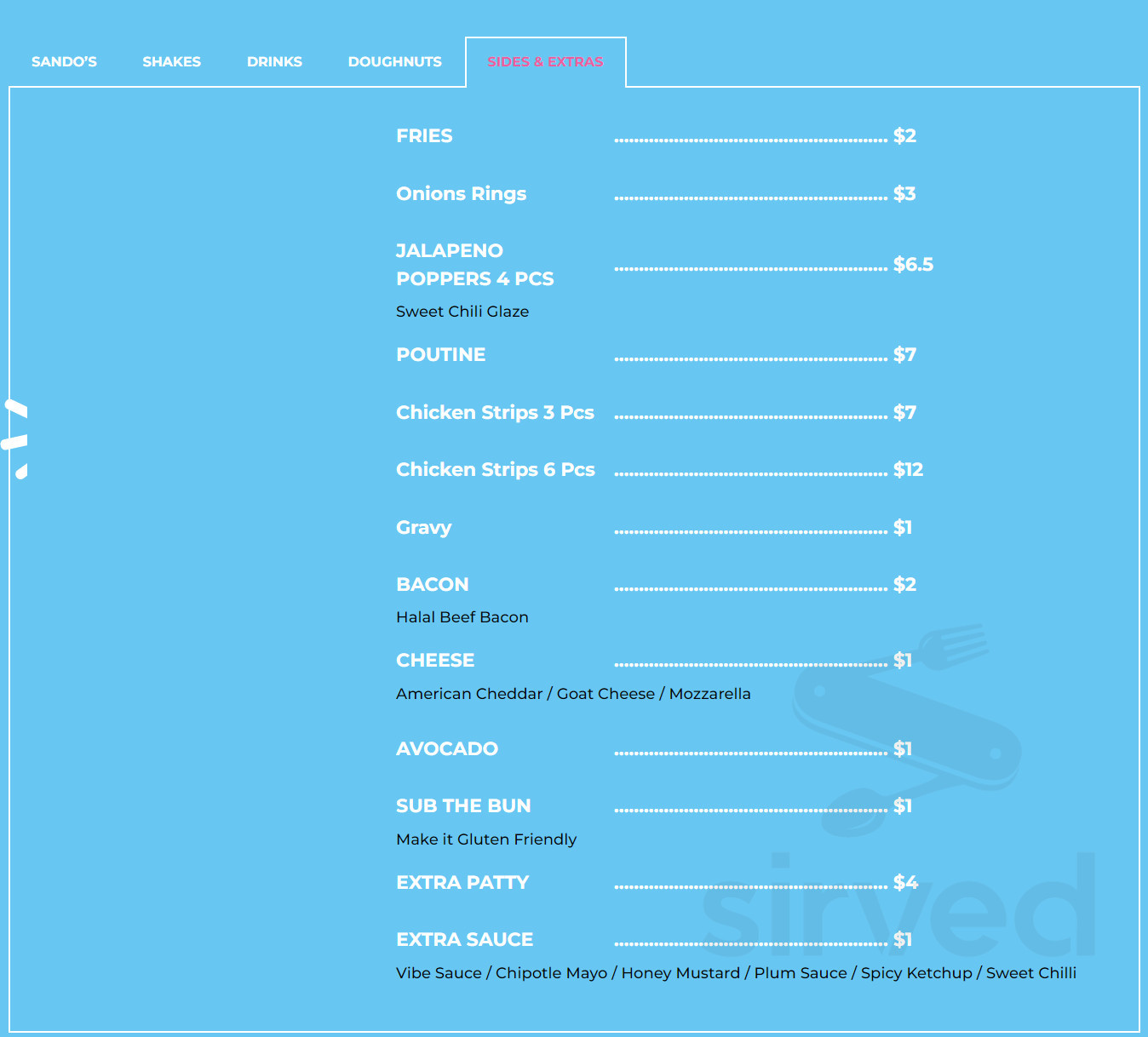Pick Chicken Strips 3 Pcs
The height and width of the screenshot is (1037, 1148).
(495, 413)
